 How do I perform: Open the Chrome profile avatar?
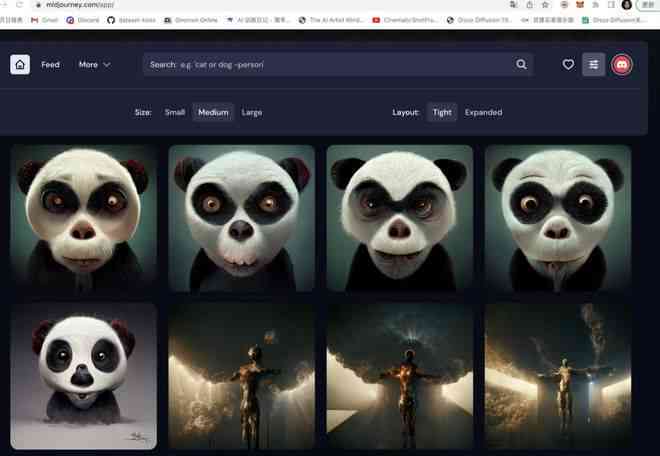point(627,5)
